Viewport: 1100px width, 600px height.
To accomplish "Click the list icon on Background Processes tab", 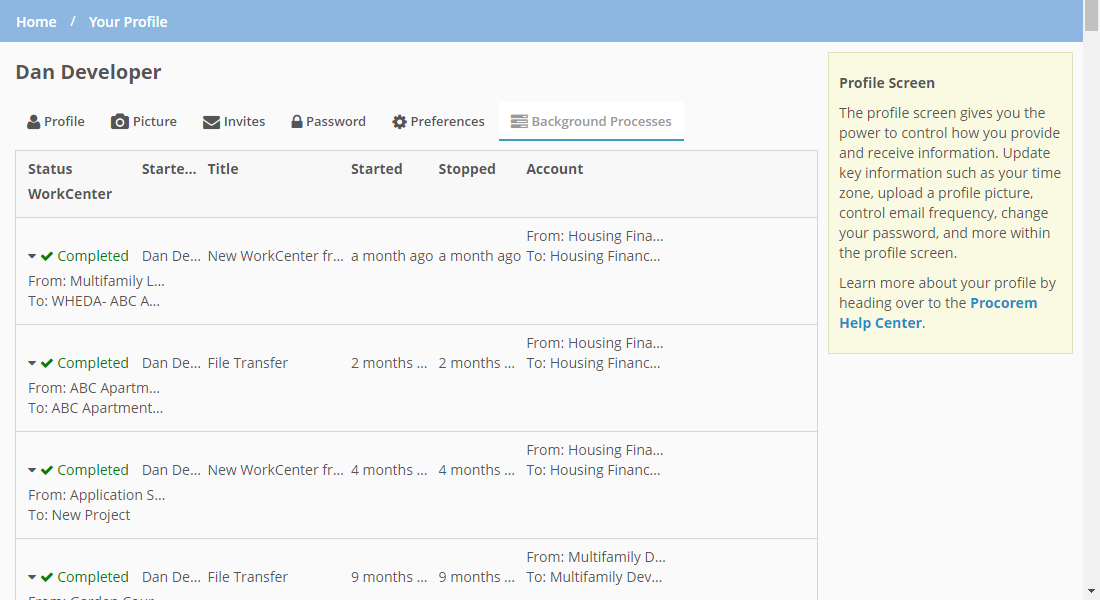I will (519, 121).
